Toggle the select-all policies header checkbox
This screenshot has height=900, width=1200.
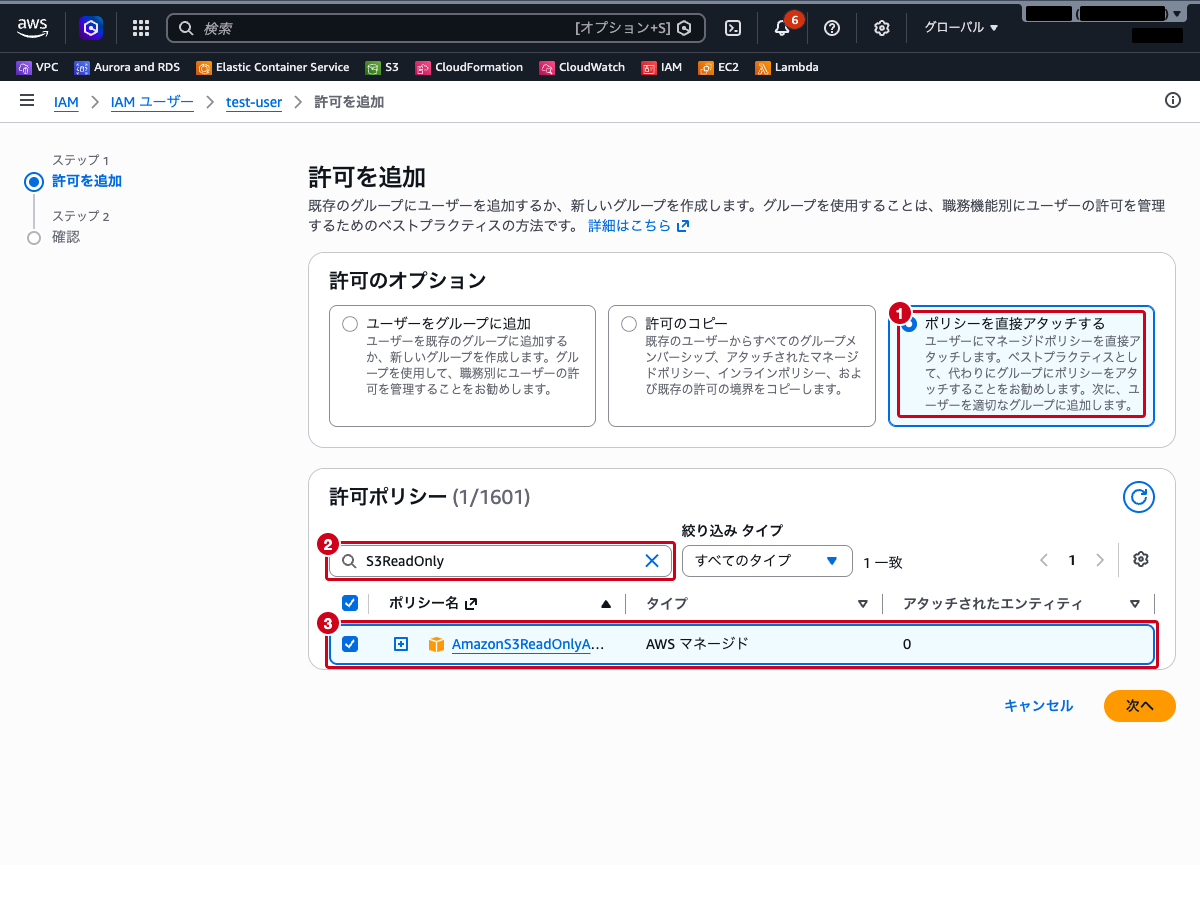[350, 603]
